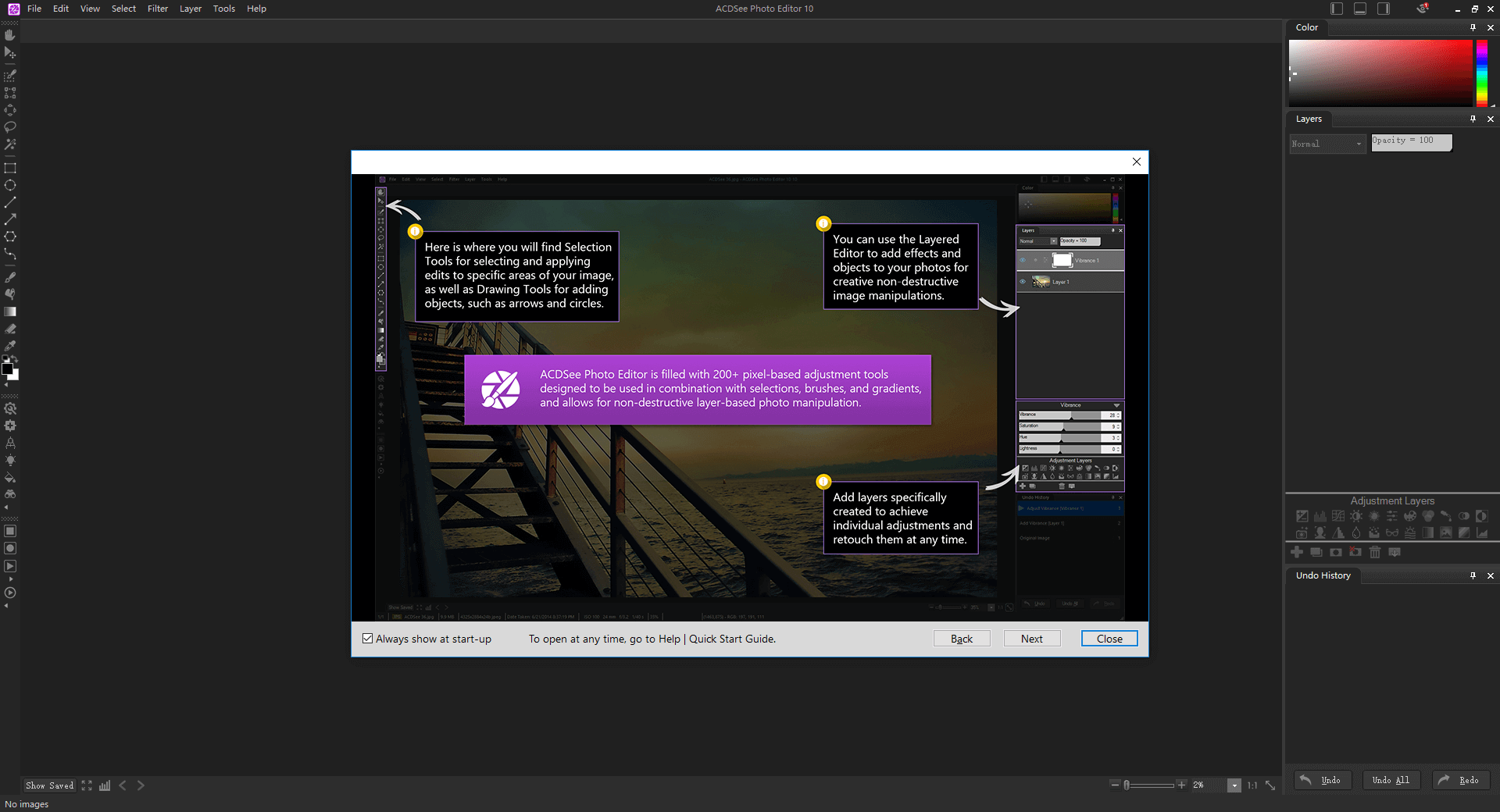Image resolution: width=1500 pixels, height=812 pixels.
Task: Select the Lasso selection tool
Action: pos(10,126)
